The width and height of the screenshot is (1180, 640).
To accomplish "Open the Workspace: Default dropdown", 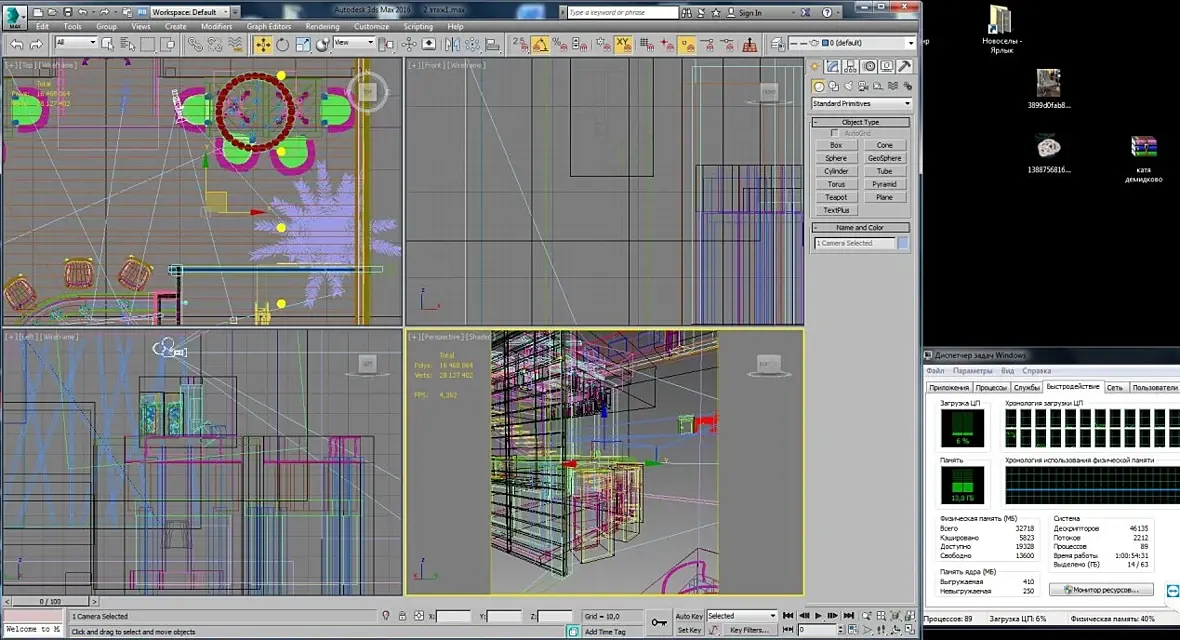I will [x=194, y=12].
